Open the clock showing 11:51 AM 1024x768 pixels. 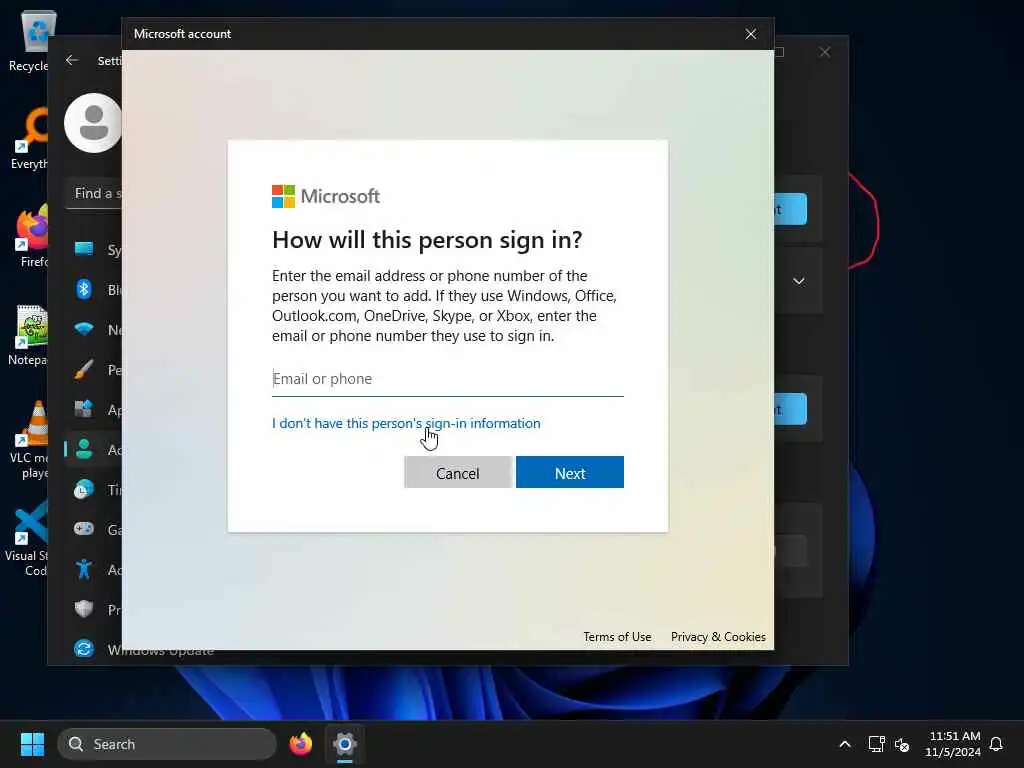coord(953,744)
